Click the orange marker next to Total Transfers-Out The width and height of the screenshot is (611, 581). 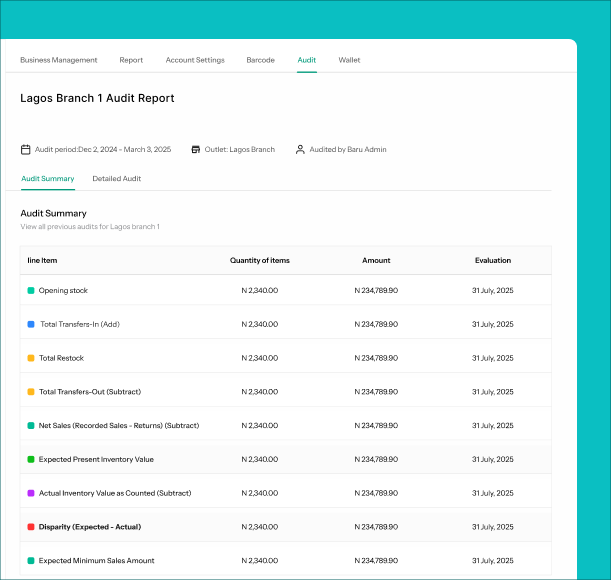pos(31,392)
